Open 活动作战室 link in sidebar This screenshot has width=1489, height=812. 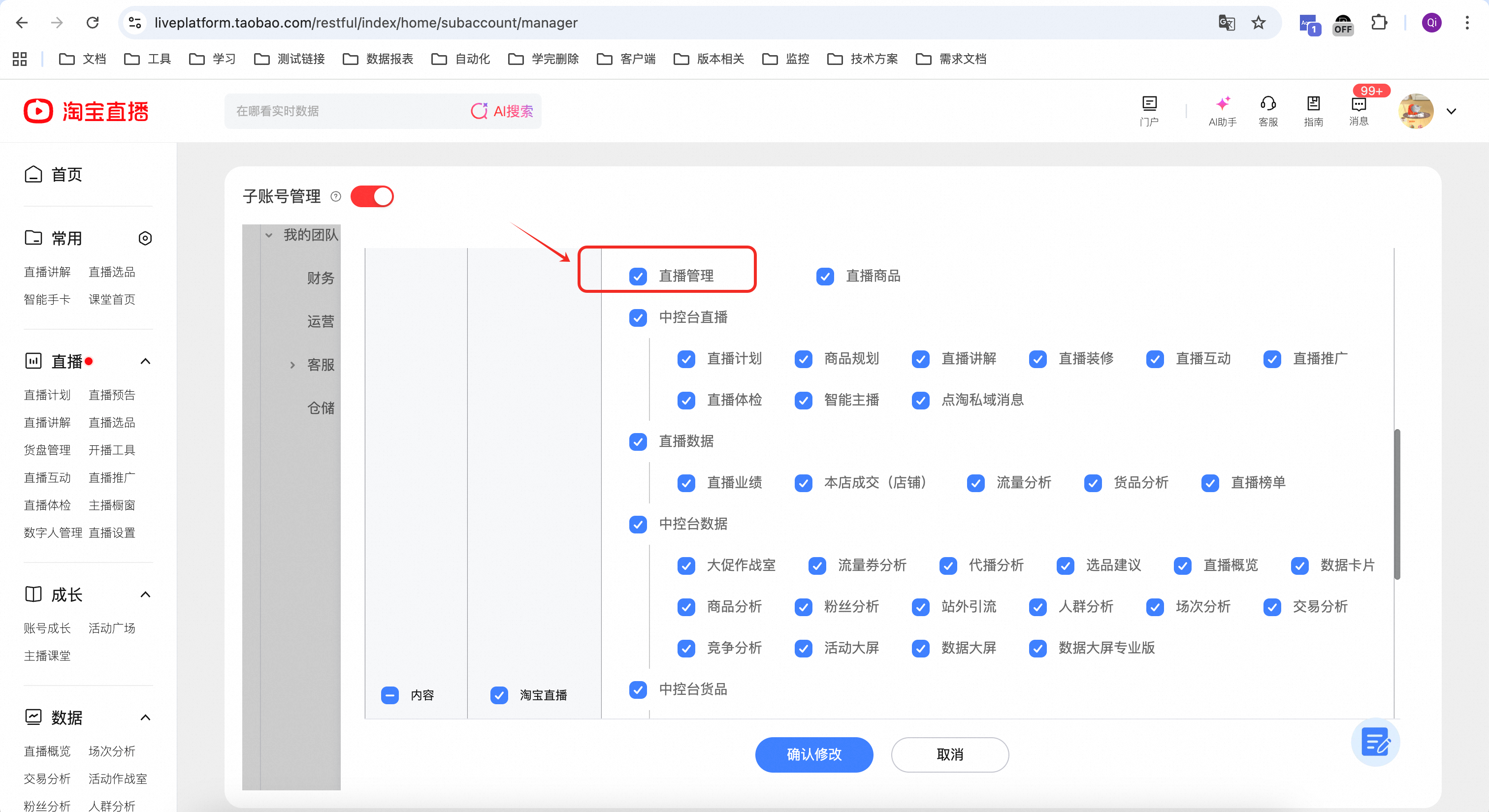118,779
